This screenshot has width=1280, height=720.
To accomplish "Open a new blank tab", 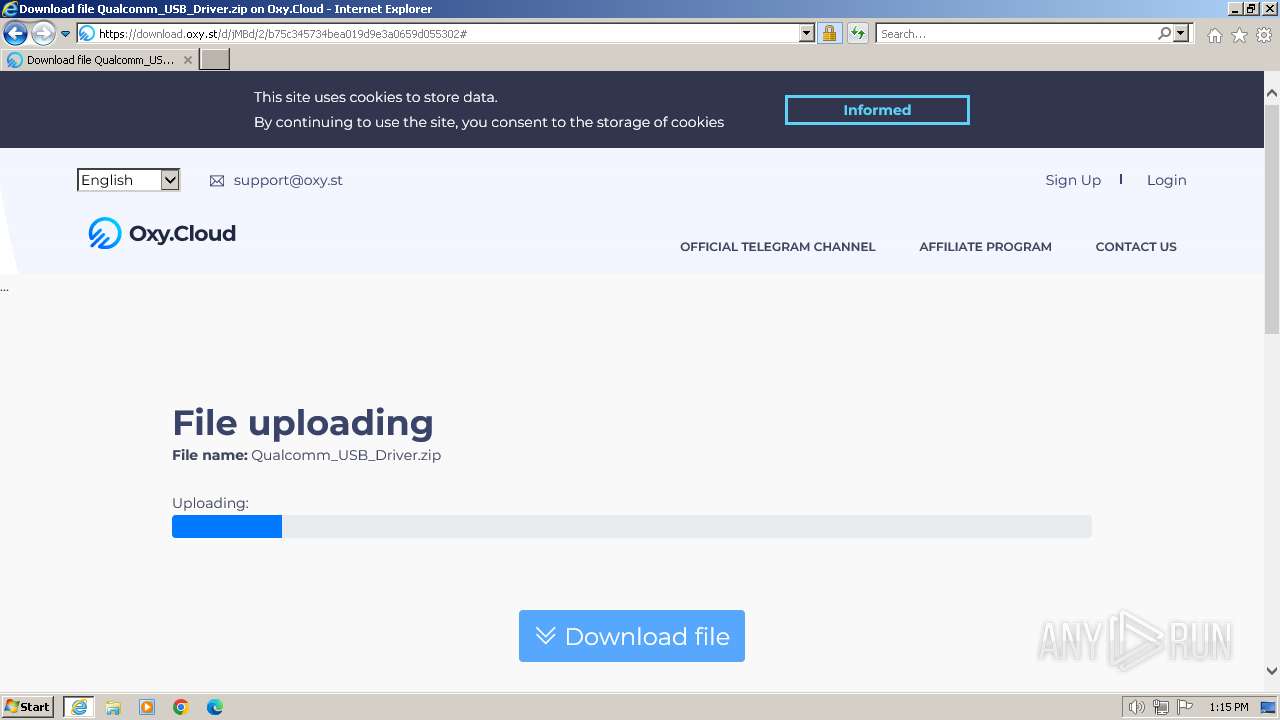I will click(215, 60).
